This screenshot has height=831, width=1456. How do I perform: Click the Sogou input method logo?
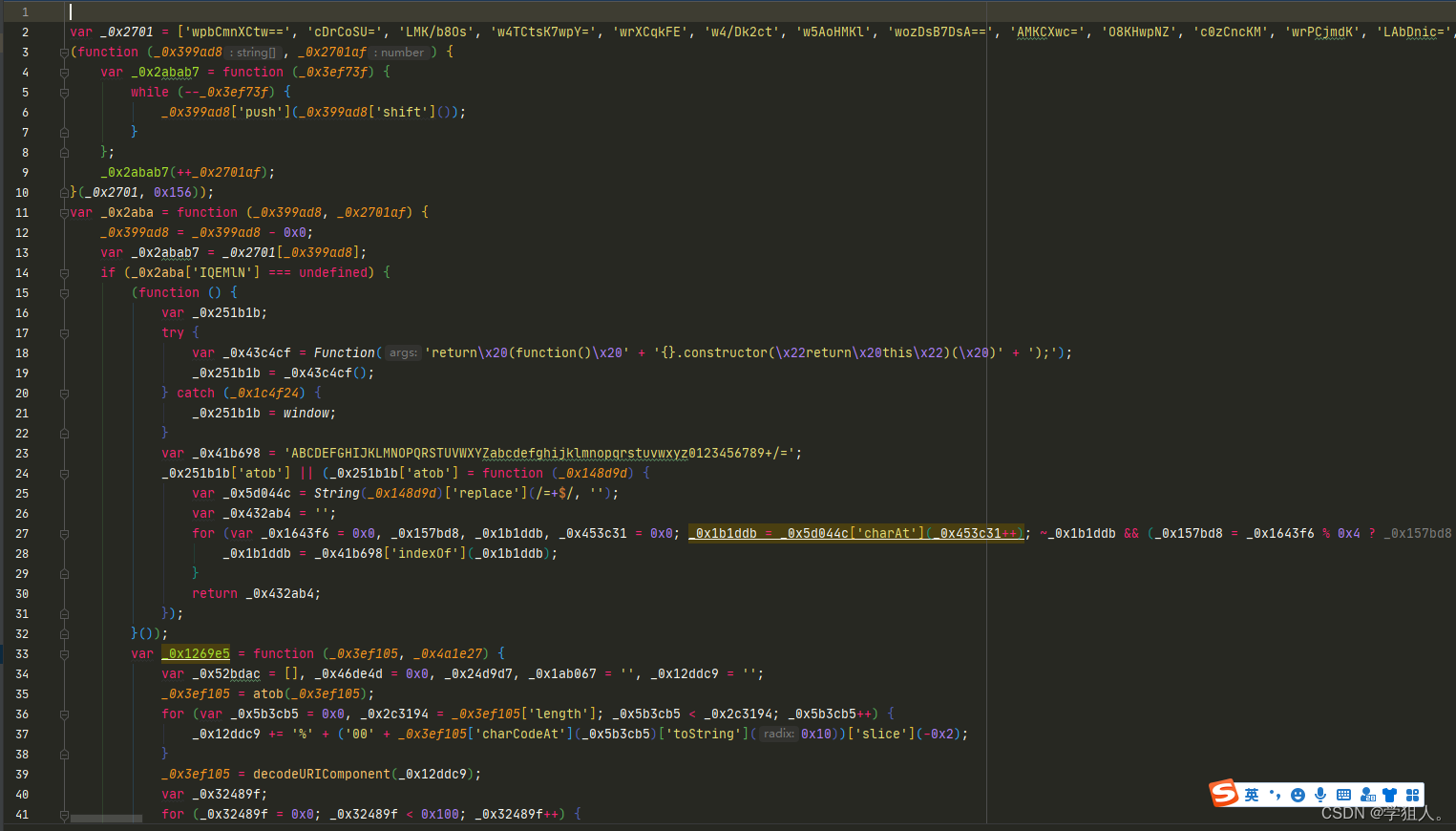tap(1223, 793)
